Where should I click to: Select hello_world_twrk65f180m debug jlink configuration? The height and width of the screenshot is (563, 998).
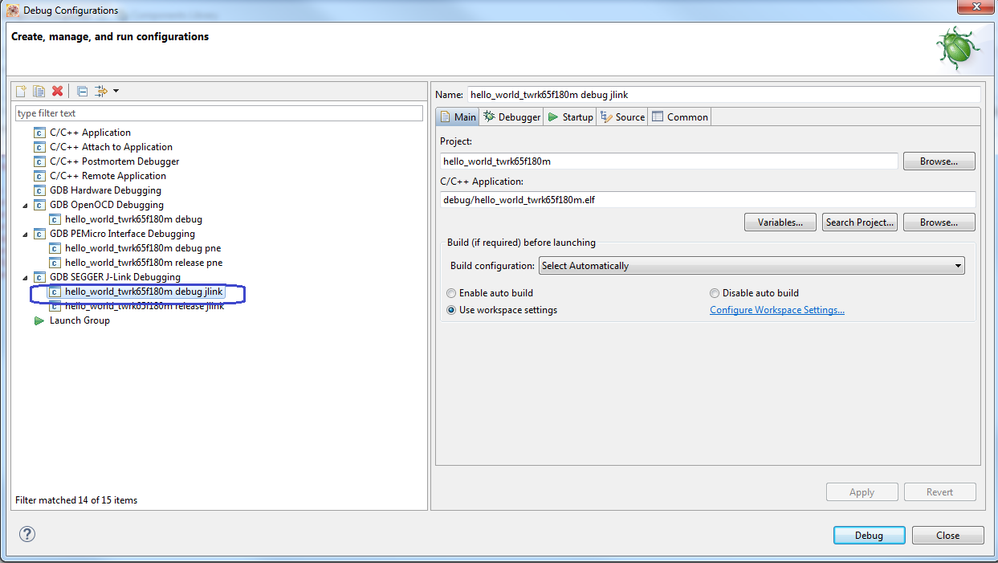[x=144, y=292]
